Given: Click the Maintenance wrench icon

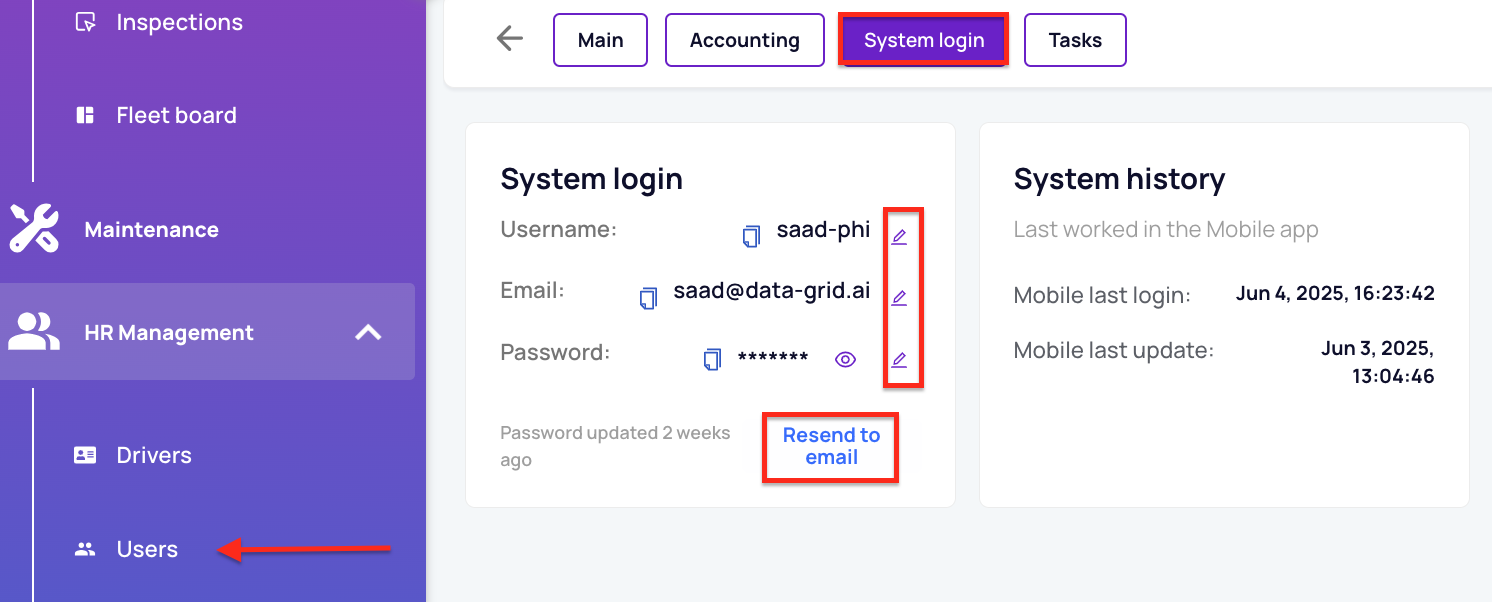Looking at the screenshot, I should pos(34,228).
